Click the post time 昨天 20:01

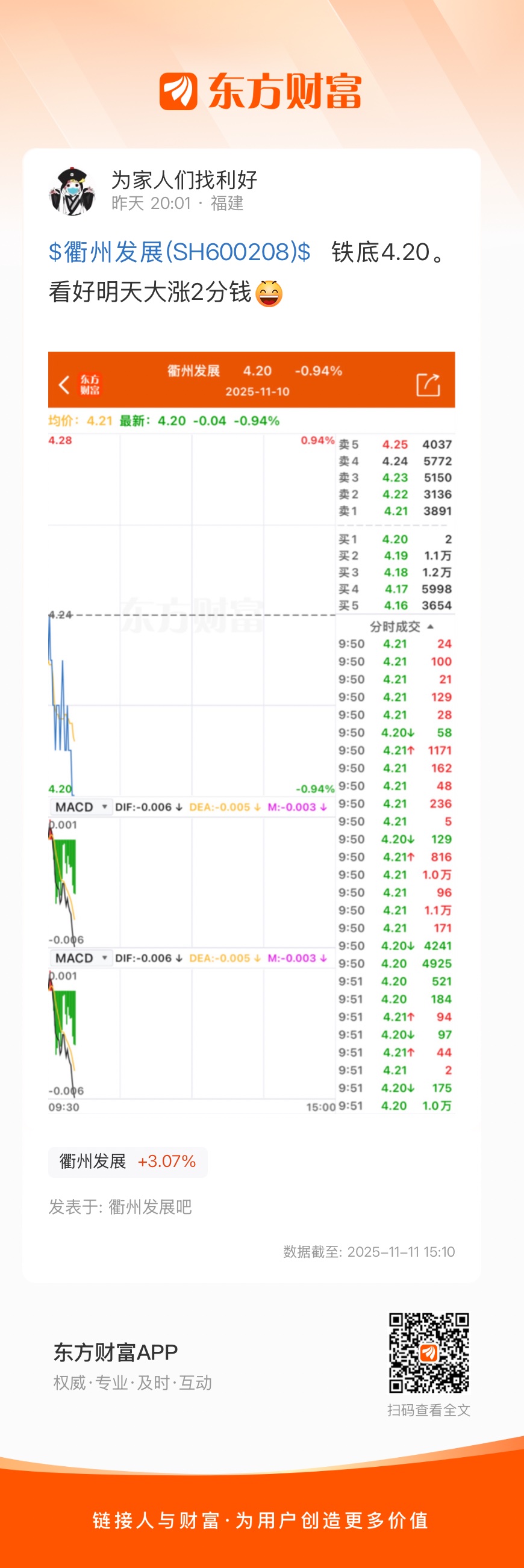tap(151, 204)
